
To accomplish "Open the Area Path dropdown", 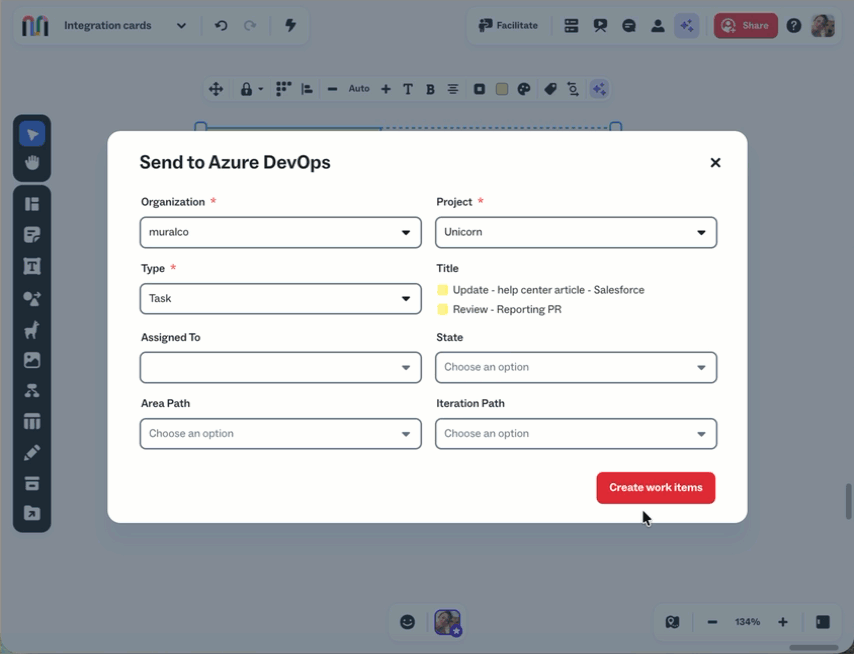I will (280, 434).
